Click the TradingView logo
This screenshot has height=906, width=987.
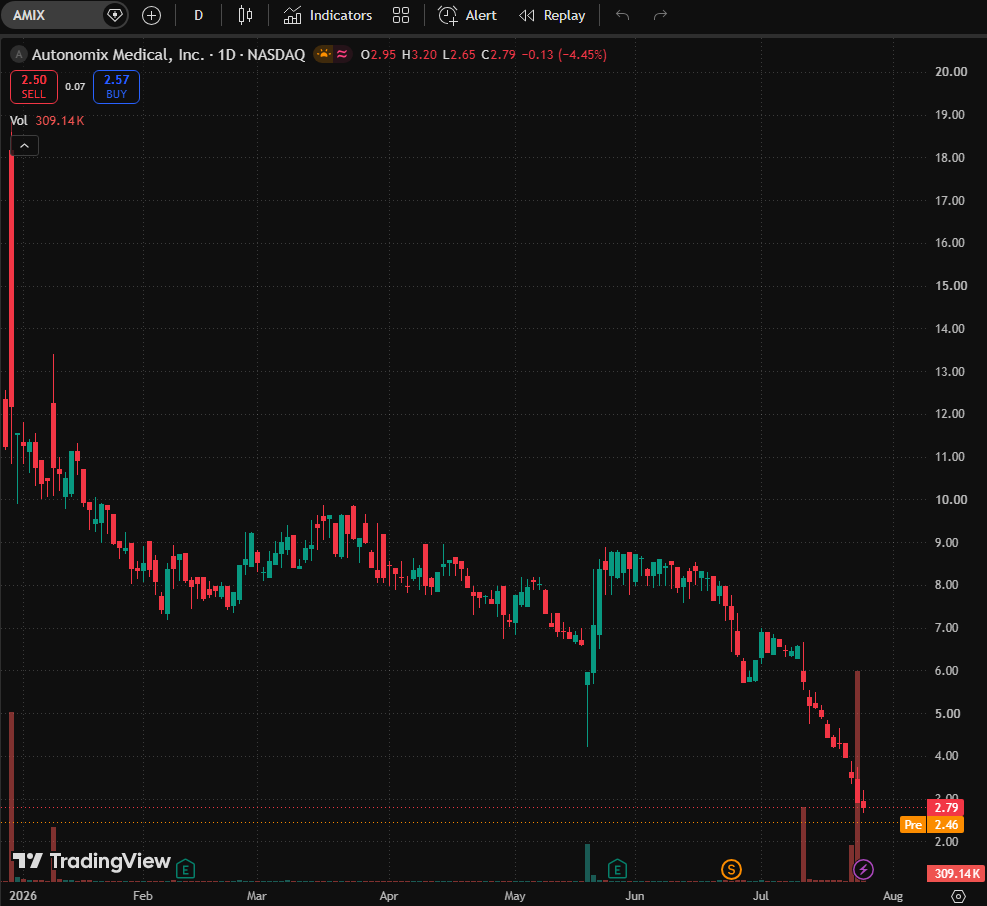click(91, 861)
